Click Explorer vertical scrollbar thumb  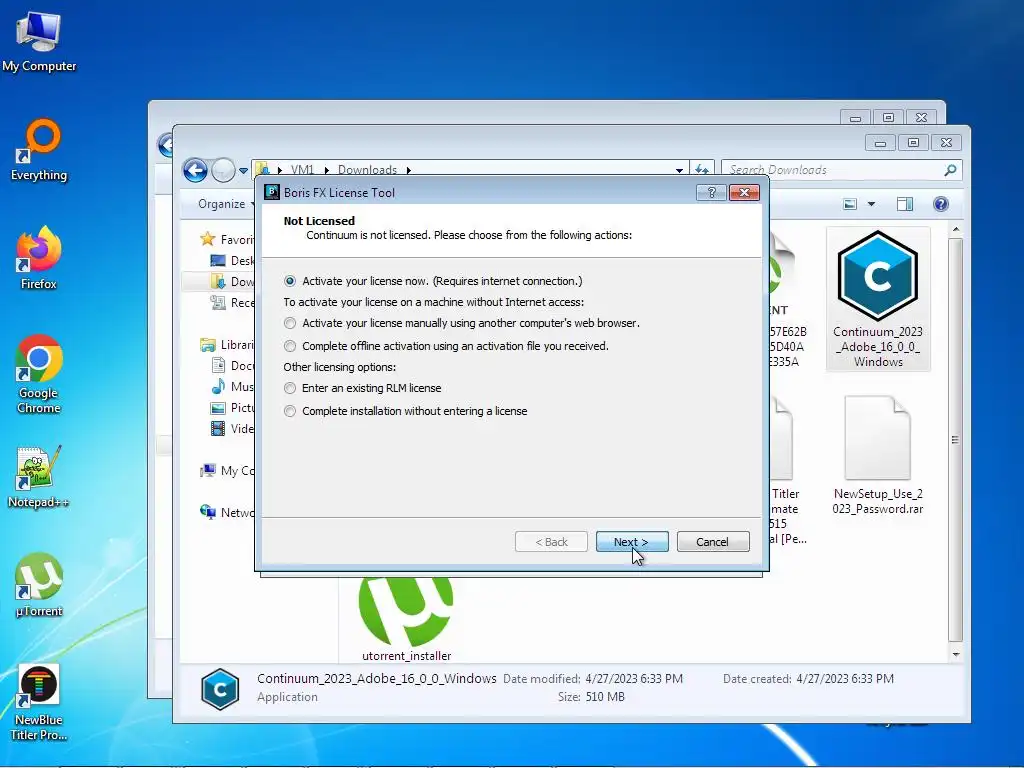(955, 440)
